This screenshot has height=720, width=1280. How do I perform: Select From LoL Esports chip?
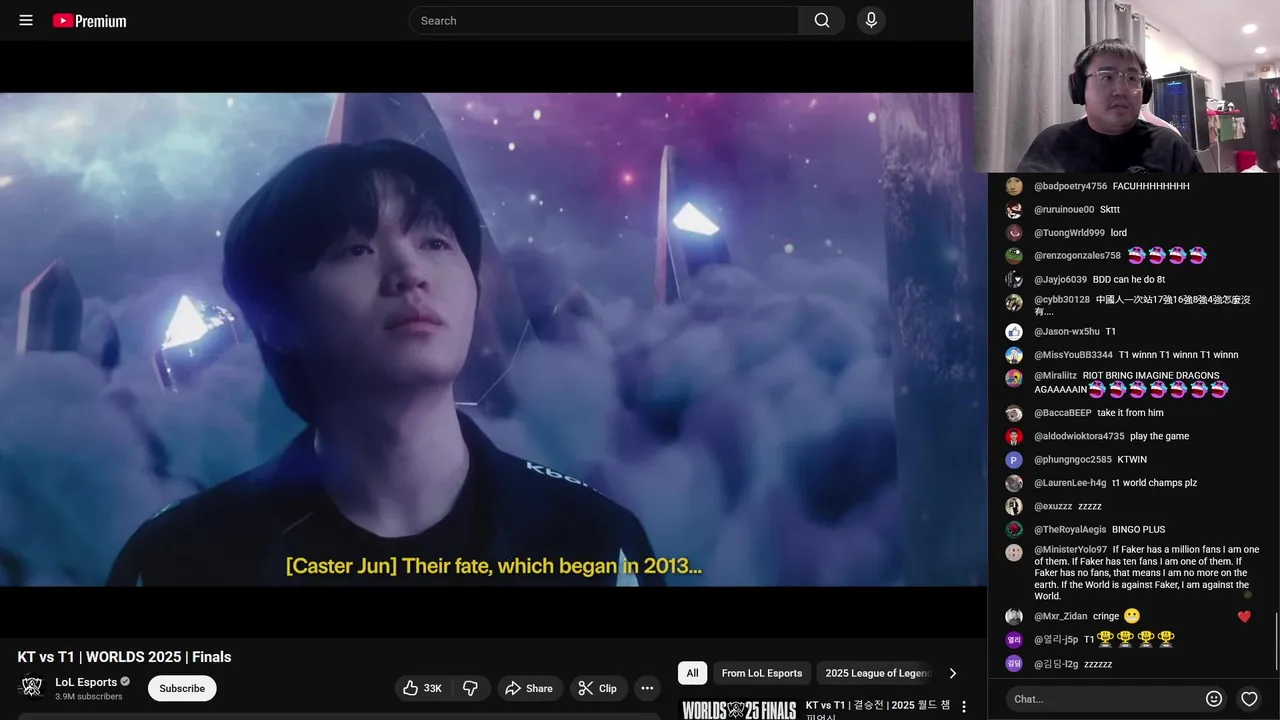click(x=762, y=673)
